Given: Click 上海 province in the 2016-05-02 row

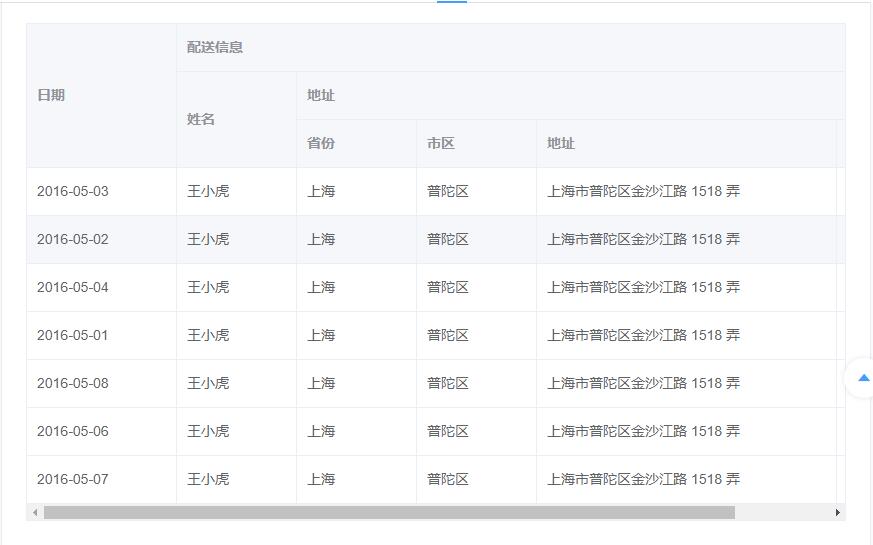Looking at the screenshot, I should 321,239.
